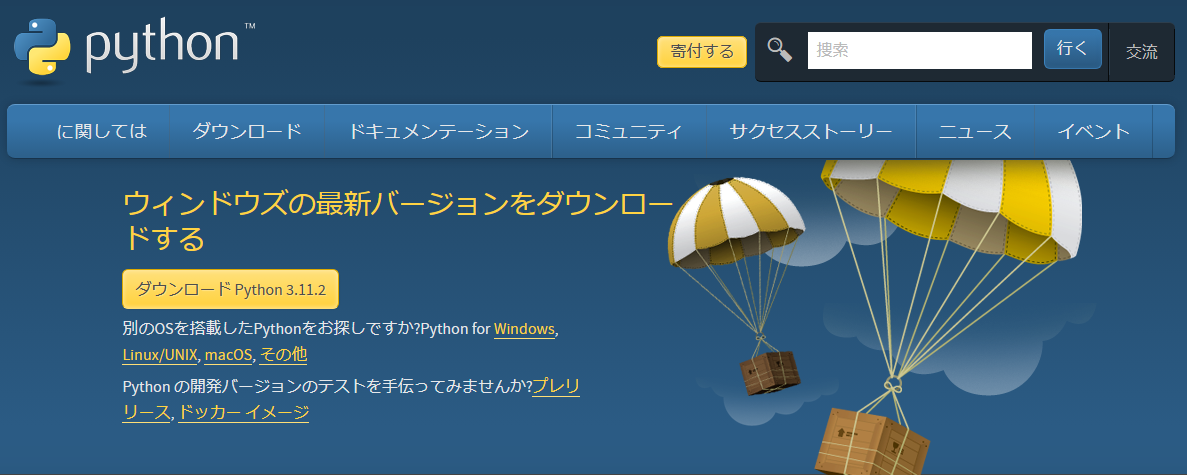Viewport: 1187px width, 475px height.
Task: Click the ダウンロード Python 3.11.2 button
Action: (x=230, y=289)
